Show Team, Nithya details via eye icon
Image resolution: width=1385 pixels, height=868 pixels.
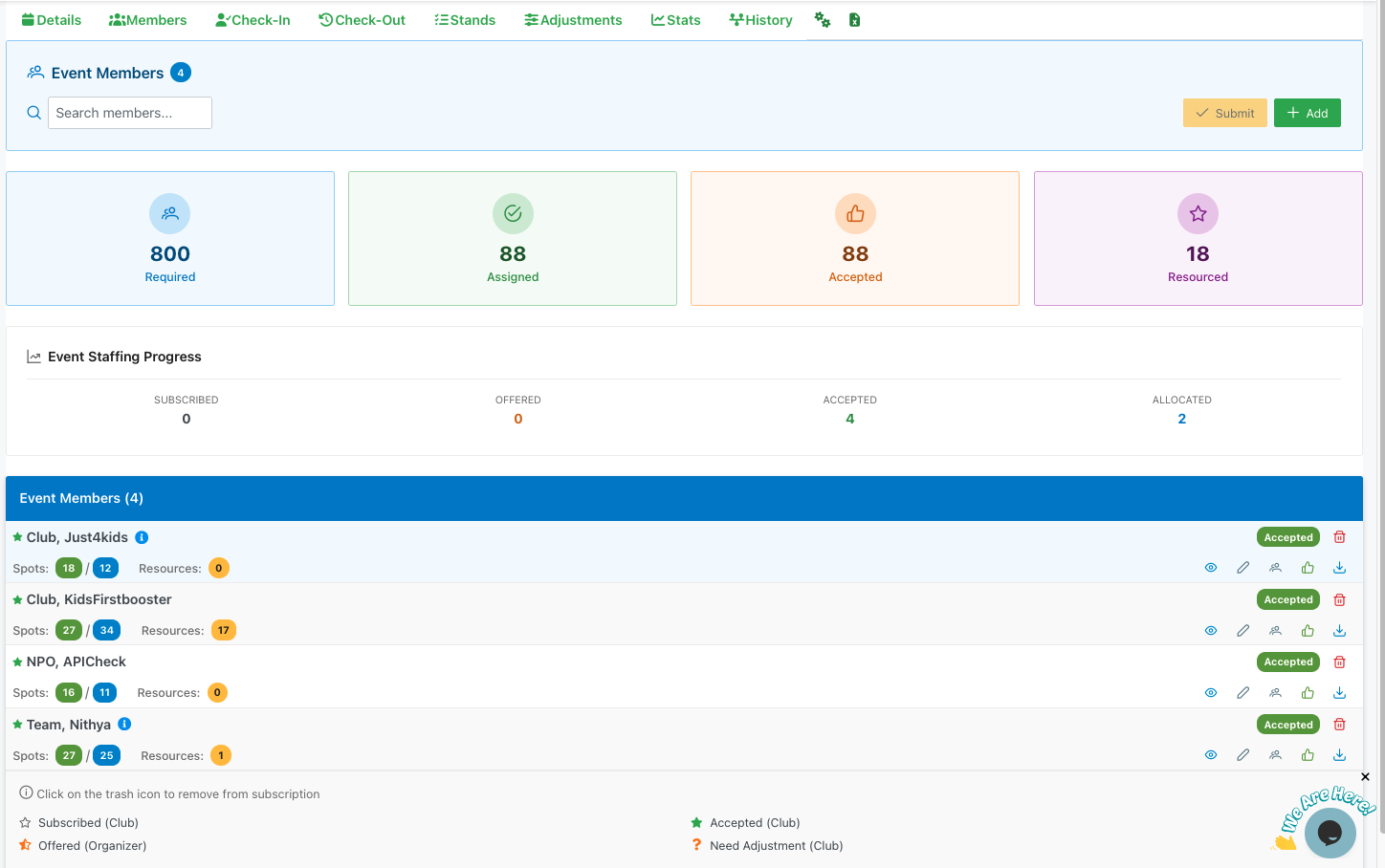tap(1211, 755)
